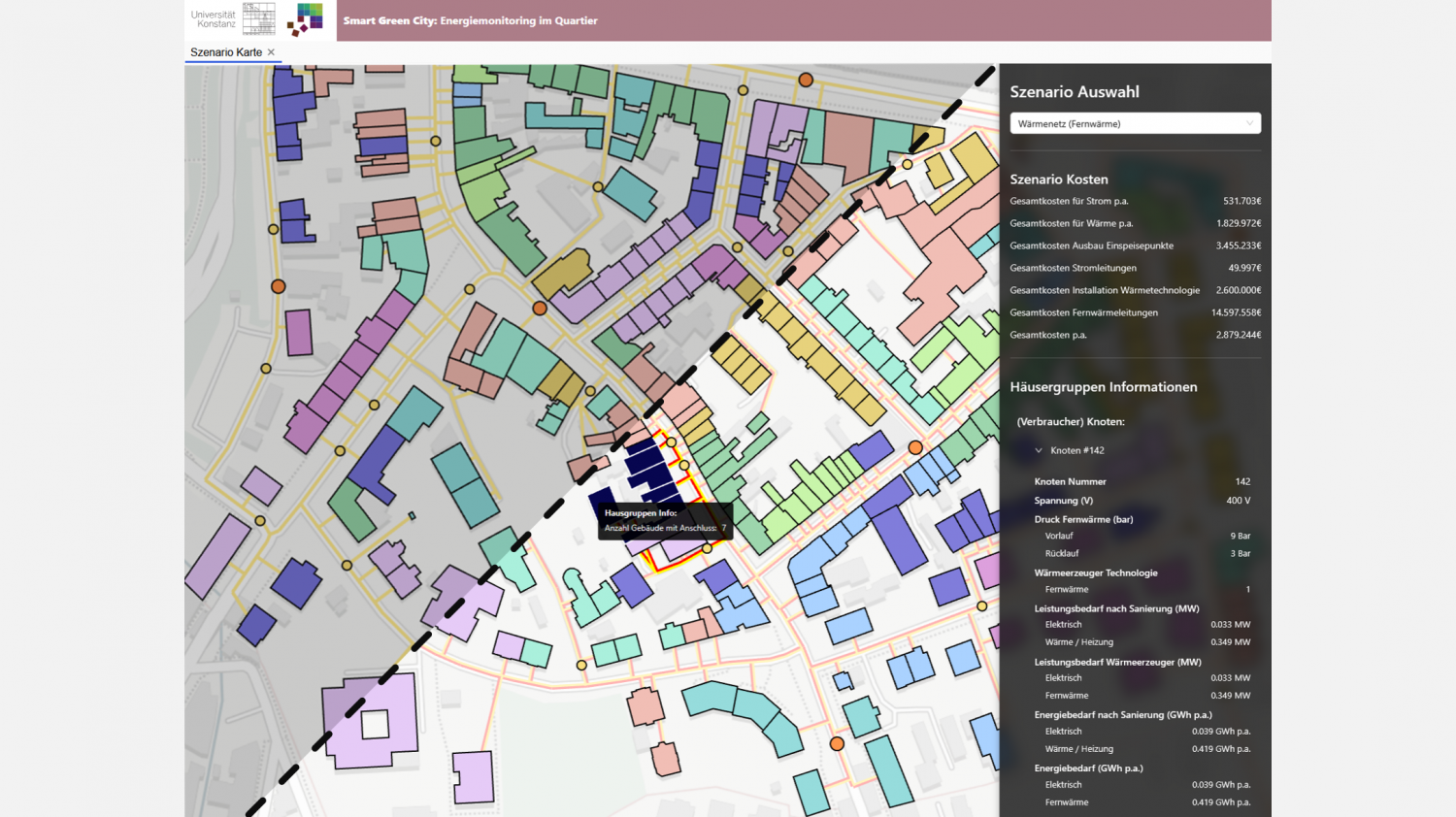The width and height of the screenshot is (1456, 817).
Task: Click the colored squares project logo
Action: tap(305, 19)
